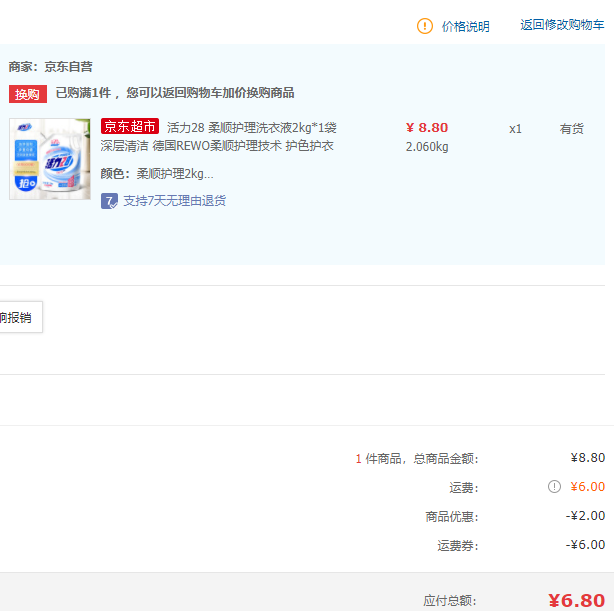
Task: Click the weight value 2.060kg
Action: [x=427, y=147]
